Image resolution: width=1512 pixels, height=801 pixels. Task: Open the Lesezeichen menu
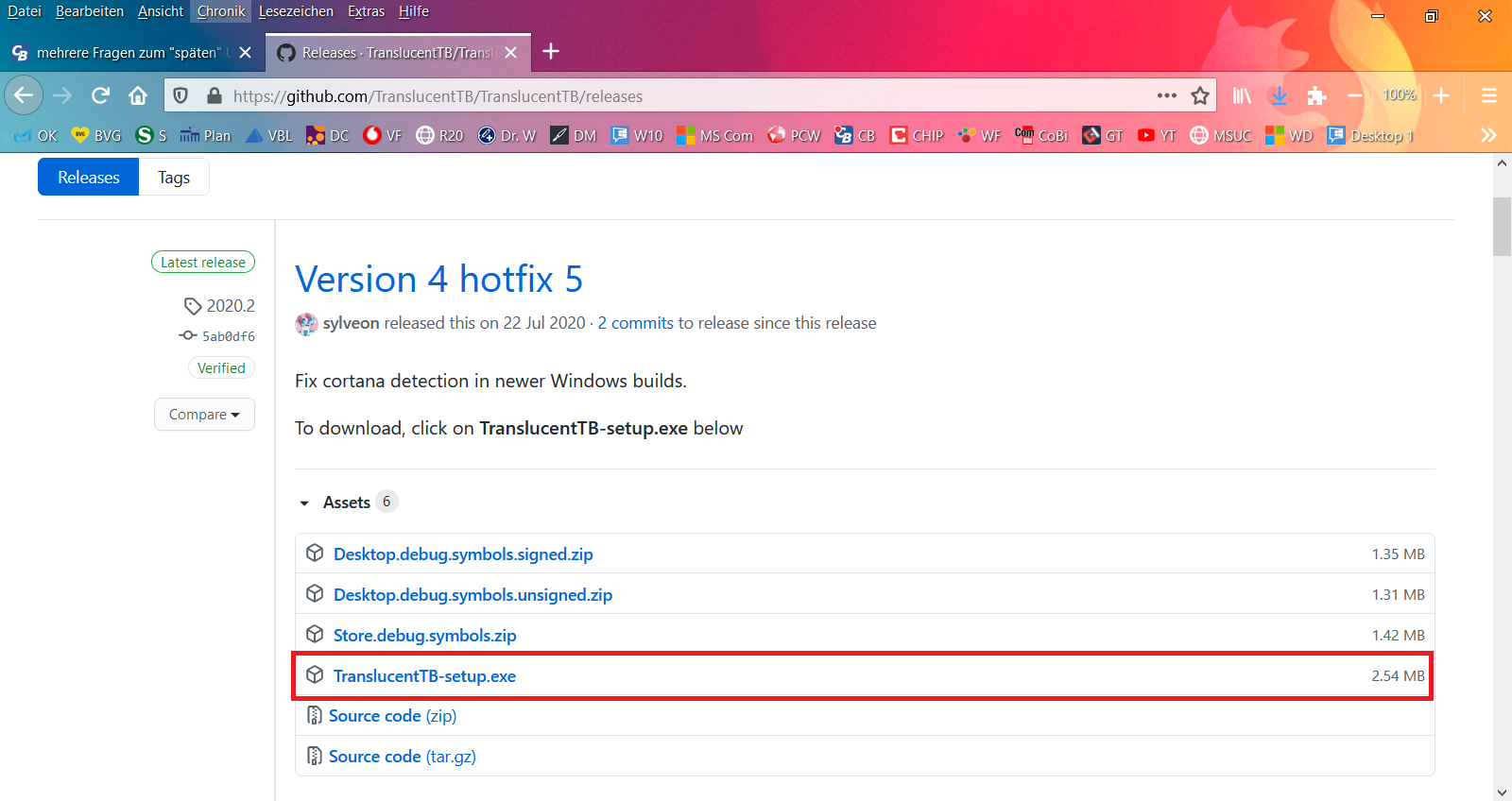point(296,11)
